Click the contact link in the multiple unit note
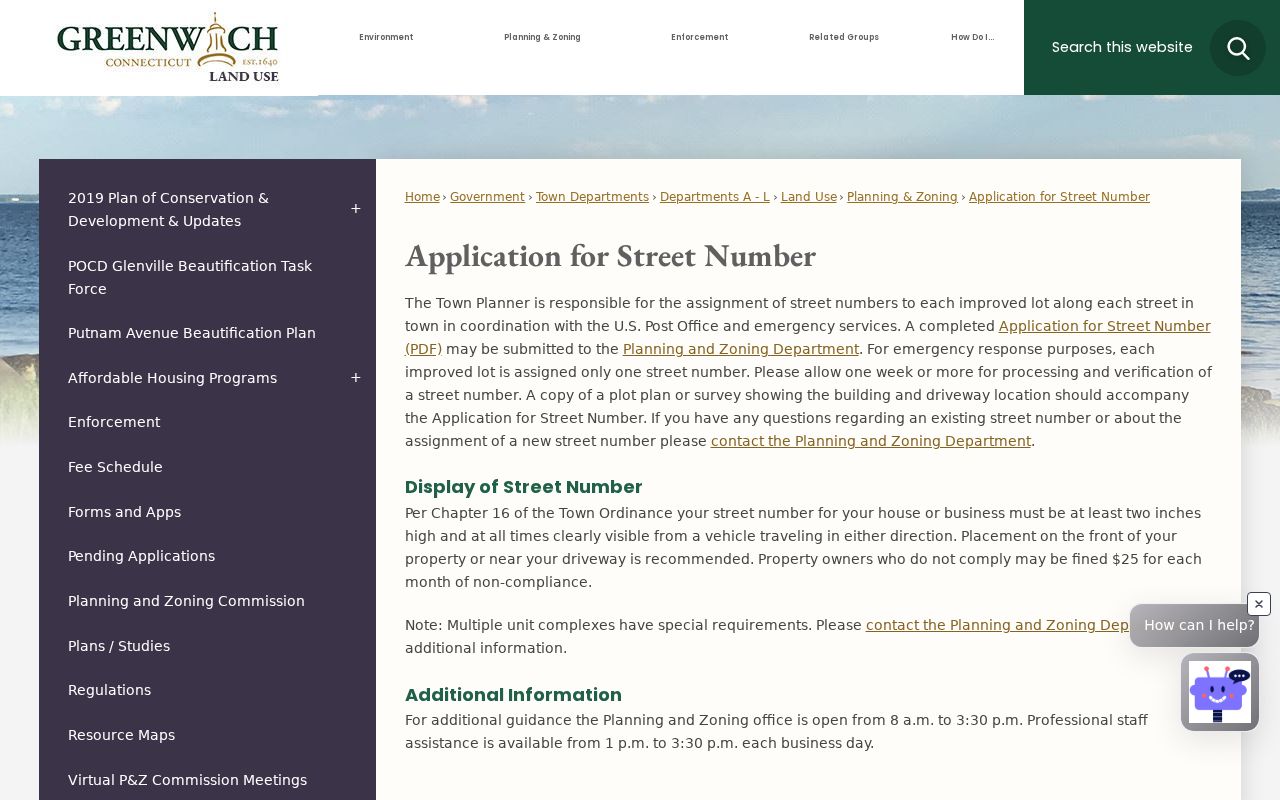This screenshot has width=1280, height=800. click(x=997, y=625)
